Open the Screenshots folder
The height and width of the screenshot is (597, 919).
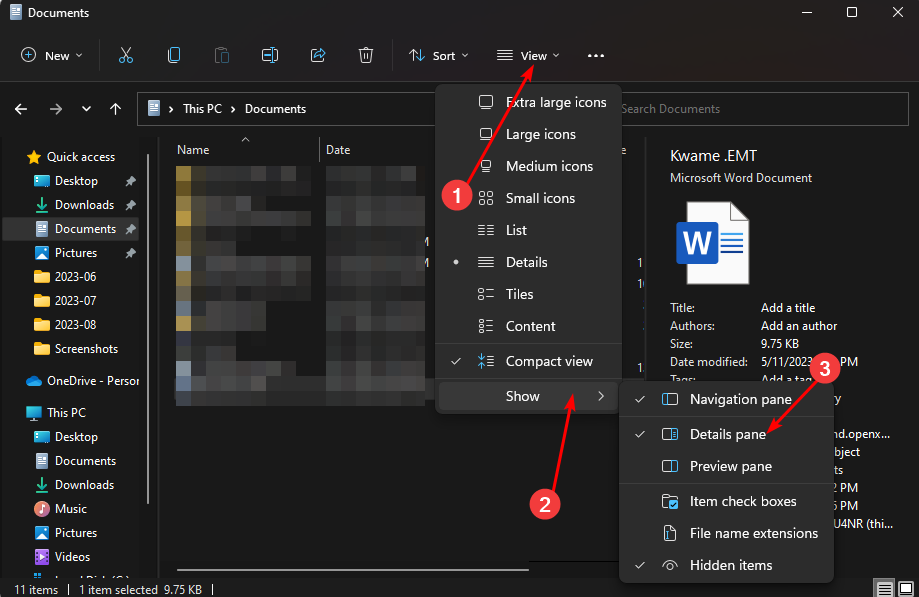pyautogui.click(x=76, y=349)
